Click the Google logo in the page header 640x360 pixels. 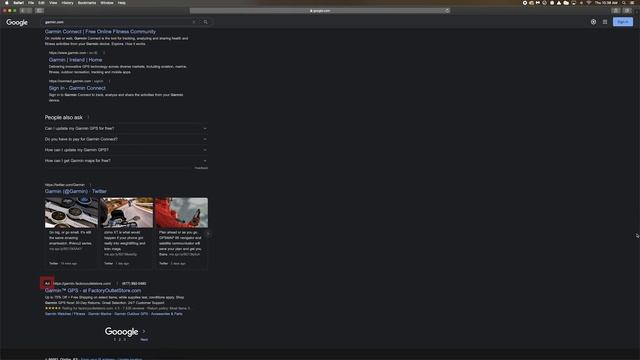17,22
